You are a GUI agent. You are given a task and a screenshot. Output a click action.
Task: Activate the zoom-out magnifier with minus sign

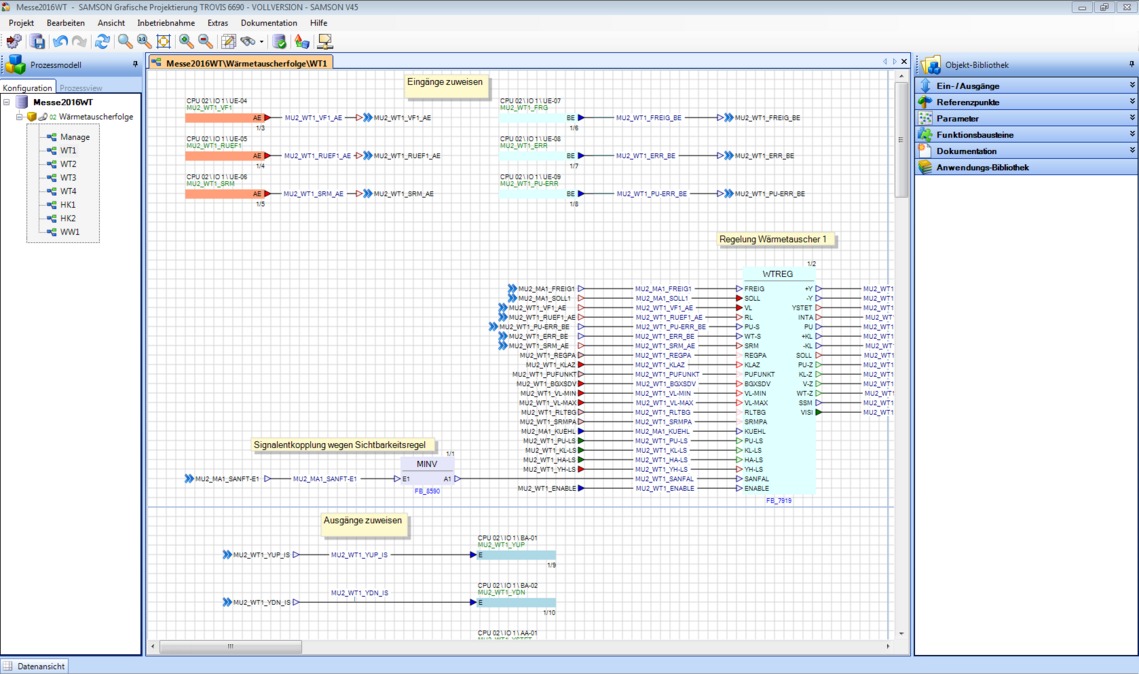(x=203, y=42)
